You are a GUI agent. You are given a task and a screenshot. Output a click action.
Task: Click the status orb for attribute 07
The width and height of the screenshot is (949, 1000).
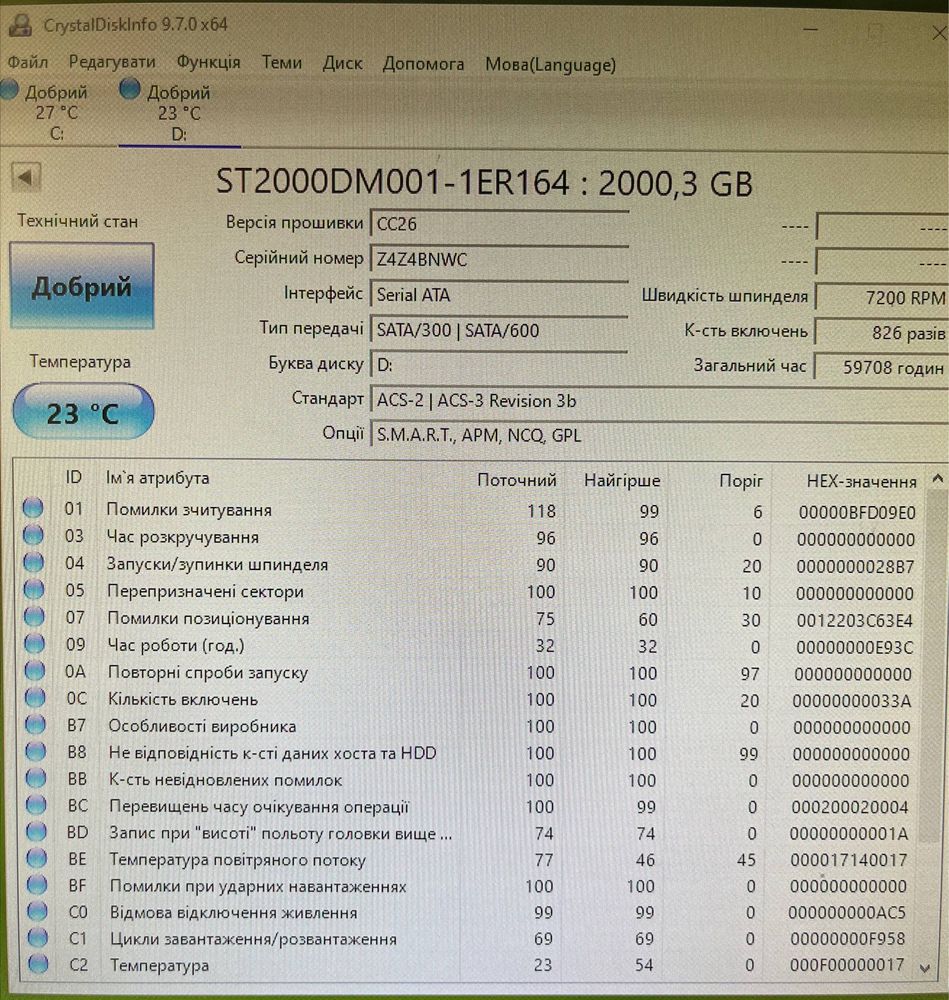pos(34,616)
